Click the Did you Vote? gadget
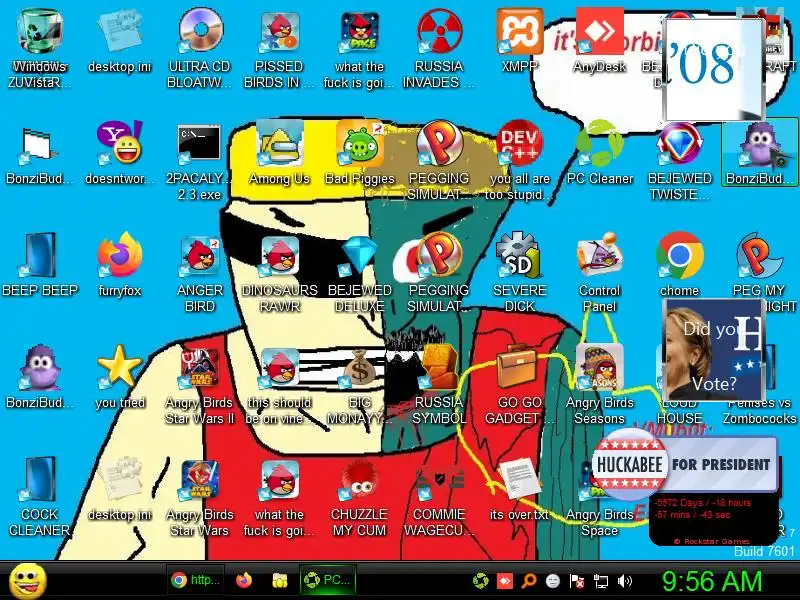 tap(713, 349)
